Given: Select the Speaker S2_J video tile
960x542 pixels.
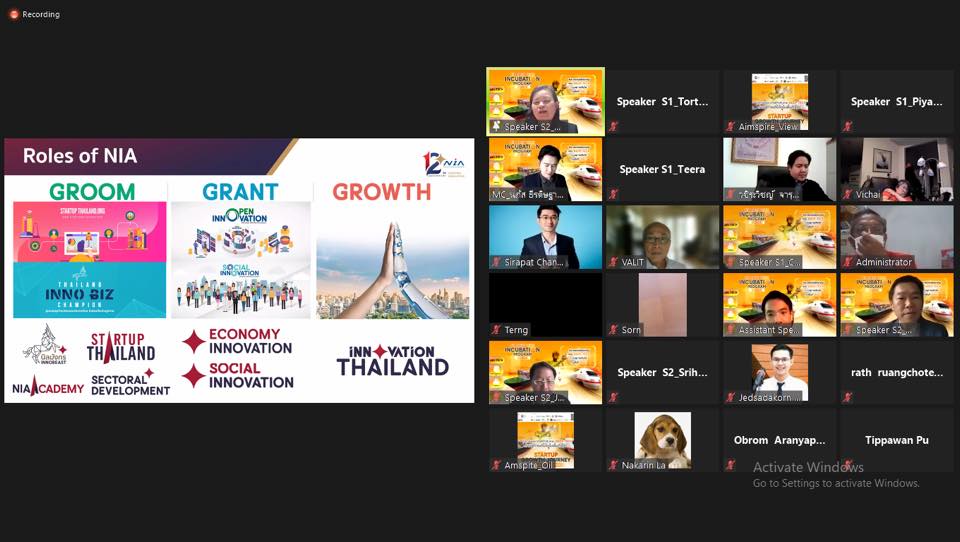Looking at the screenshot, I should click(546, 372).
